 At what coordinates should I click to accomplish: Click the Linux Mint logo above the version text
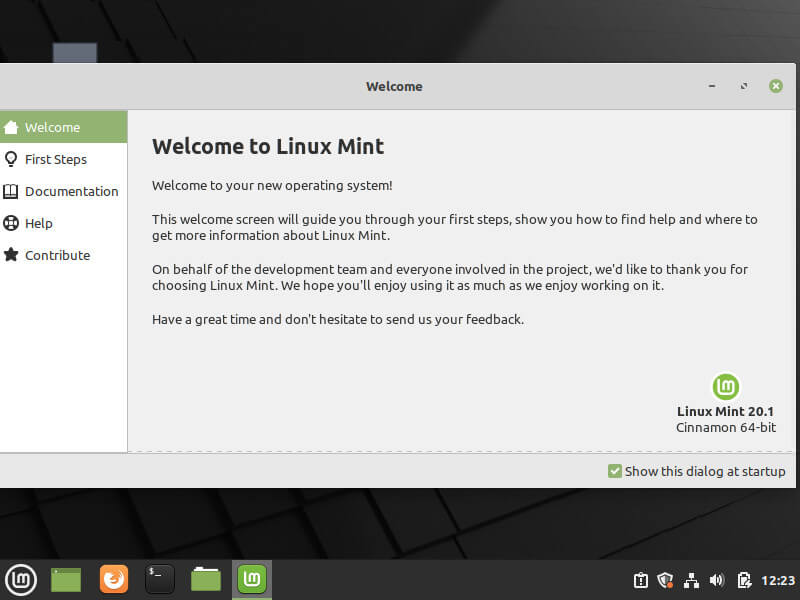click(725, 387)
